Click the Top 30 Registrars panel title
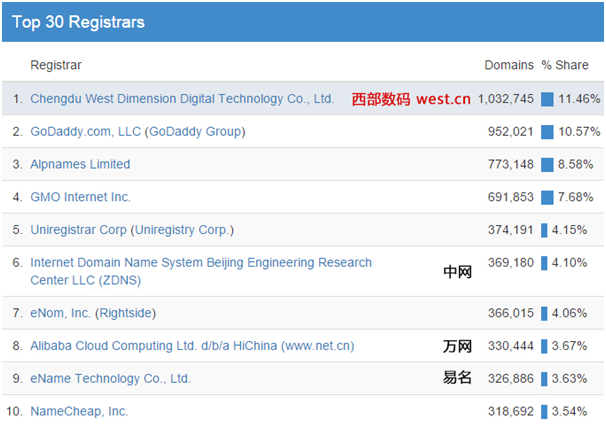 pos(78,21)
